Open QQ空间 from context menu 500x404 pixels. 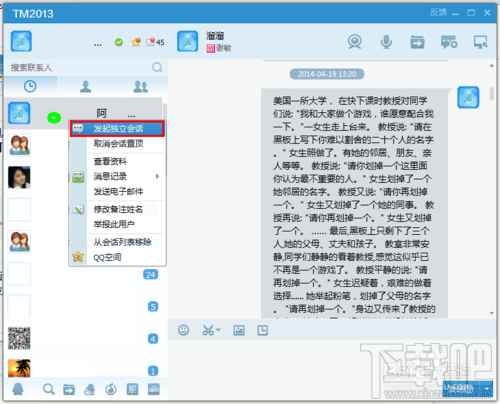click(x=107, y=257)
